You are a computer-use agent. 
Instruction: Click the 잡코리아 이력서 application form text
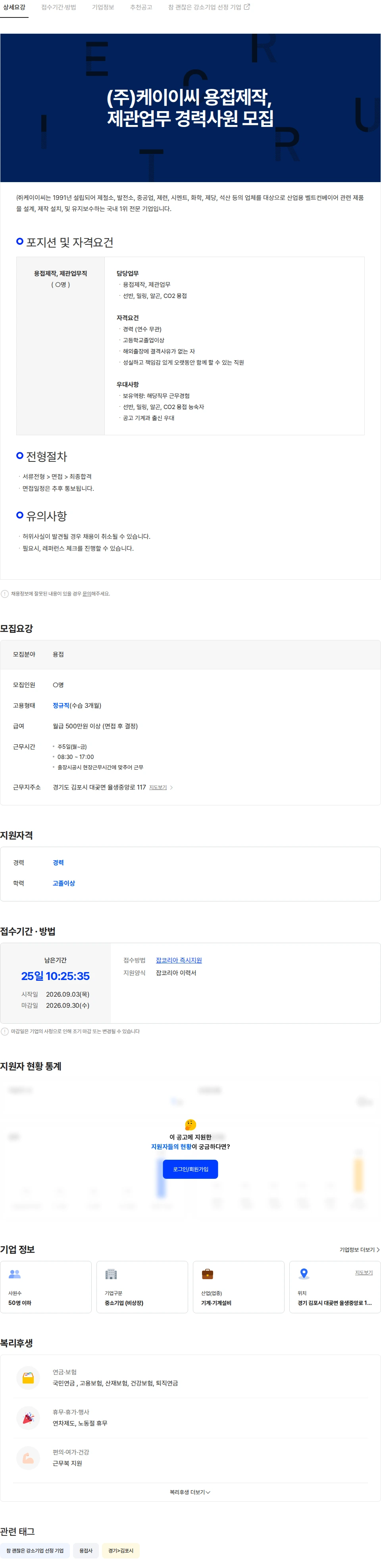(176, 973)
